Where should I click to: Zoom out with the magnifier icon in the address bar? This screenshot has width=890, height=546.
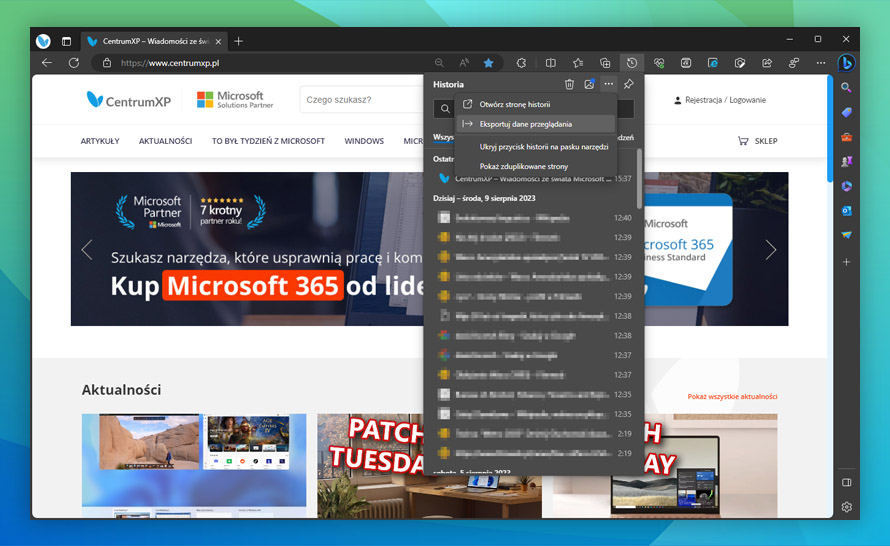pos(439,63)
